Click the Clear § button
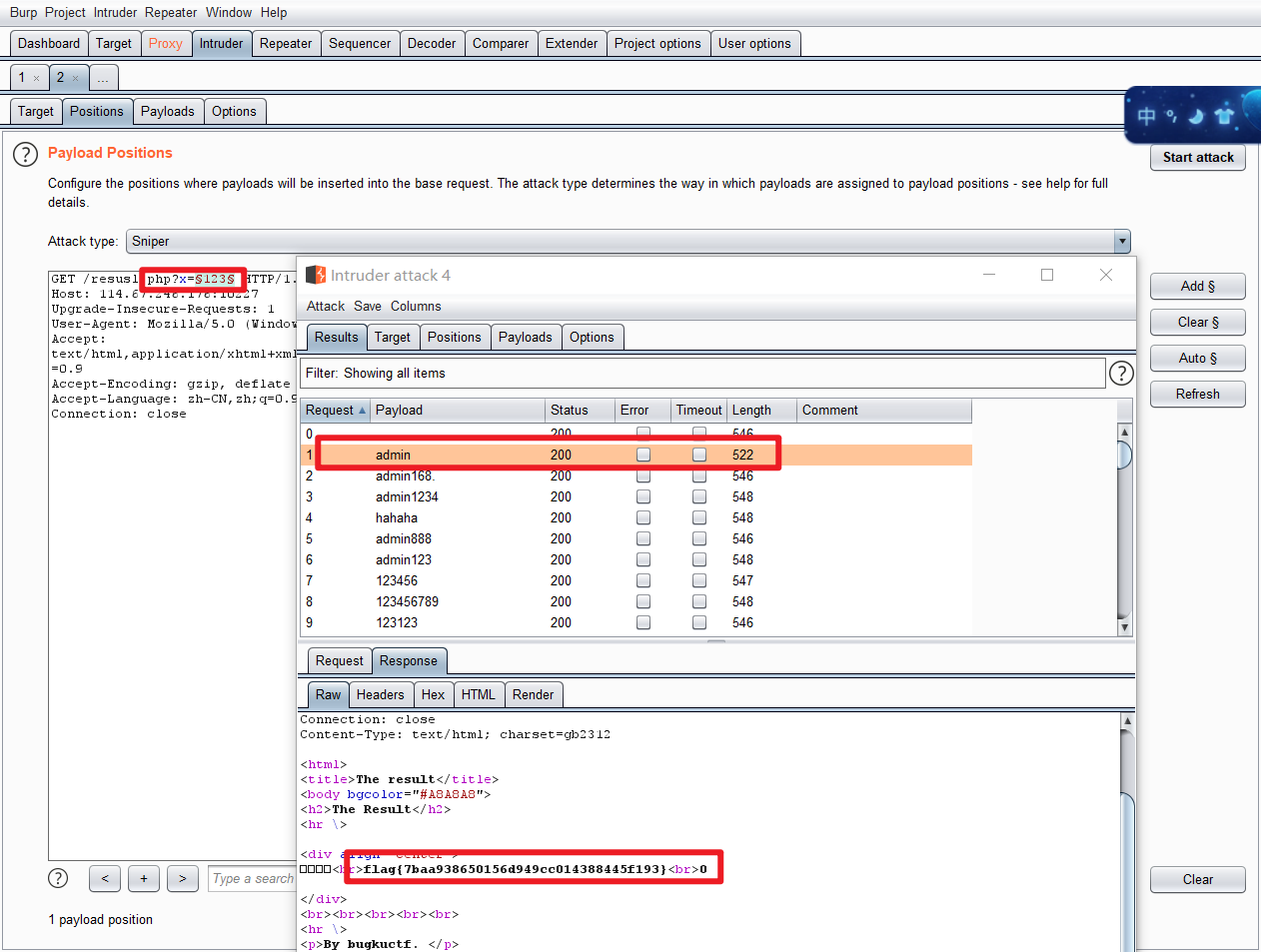 coord(1198,323)
